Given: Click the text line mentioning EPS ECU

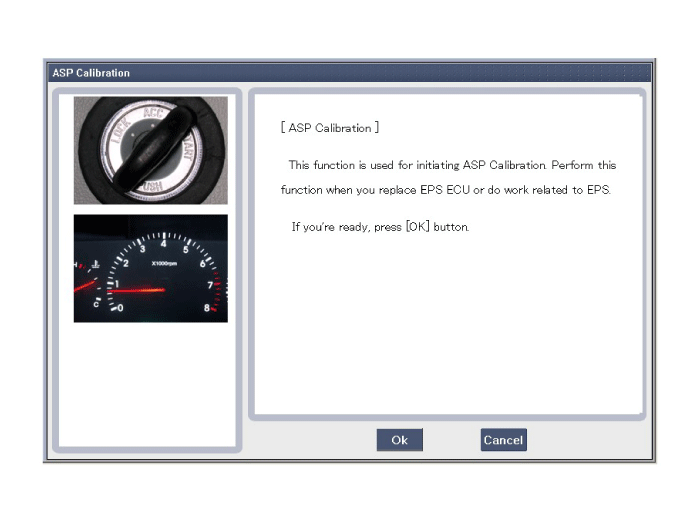Looking at the screenshot, I should coord(444,190).
